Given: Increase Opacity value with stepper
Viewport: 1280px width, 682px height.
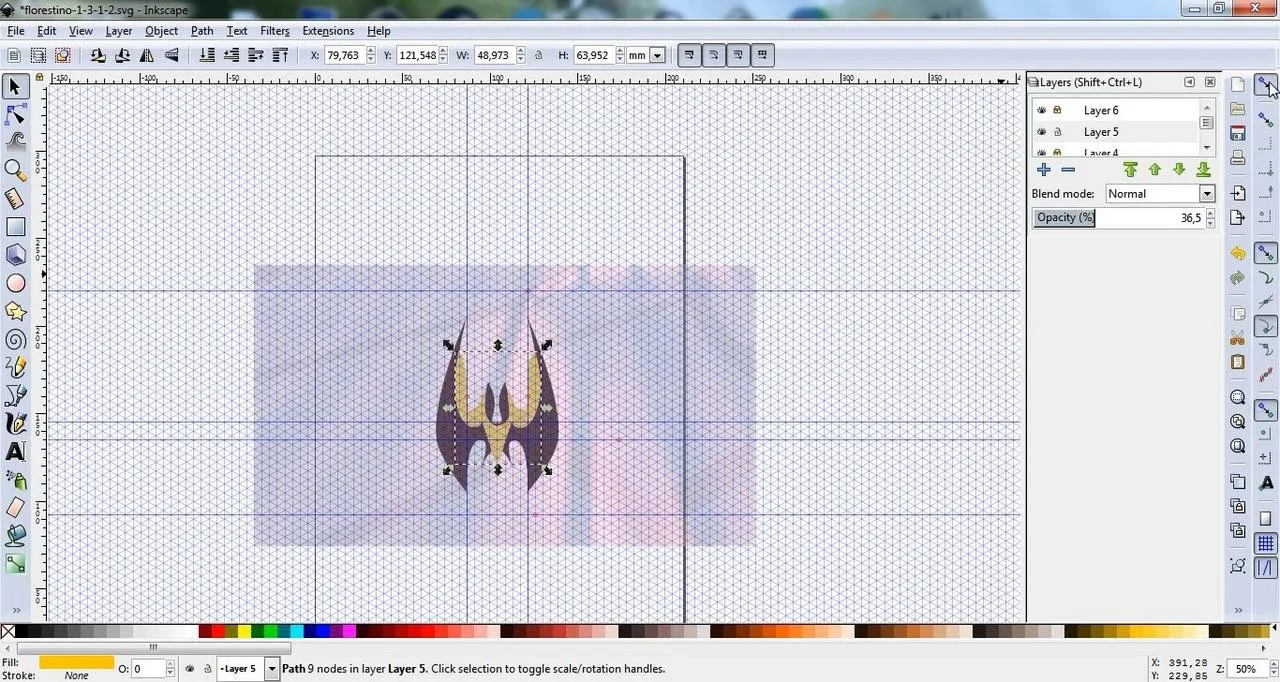Looking at the screenshot, I should pos(1210,213).
